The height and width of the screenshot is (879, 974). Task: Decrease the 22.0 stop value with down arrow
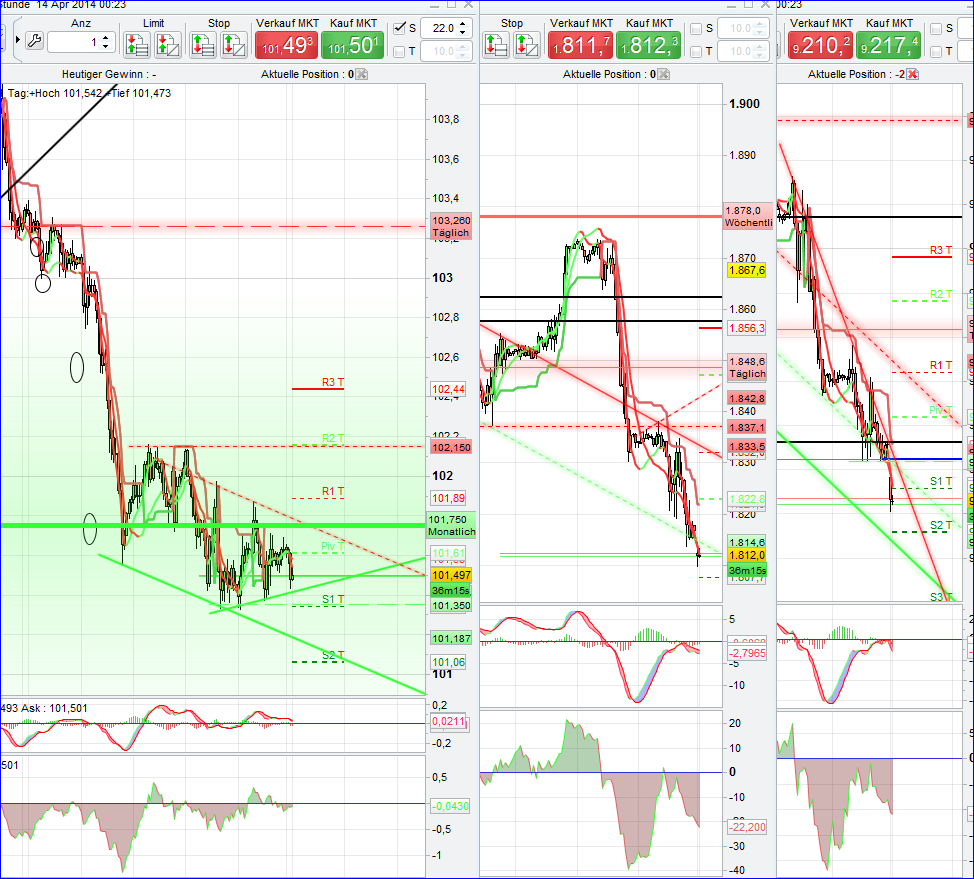tap(462, 33)
